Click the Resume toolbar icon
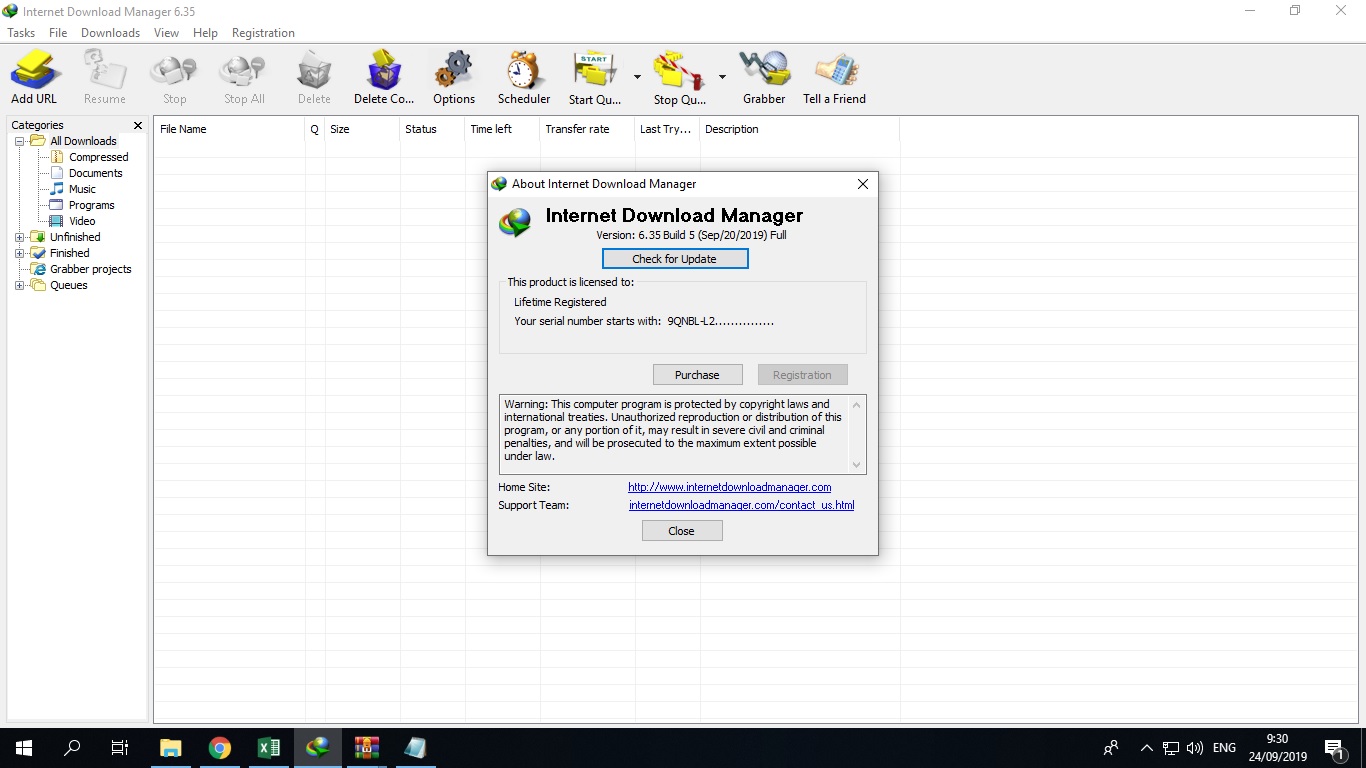1366x768 pixels. pyautogui.click(x=105, y=78)
